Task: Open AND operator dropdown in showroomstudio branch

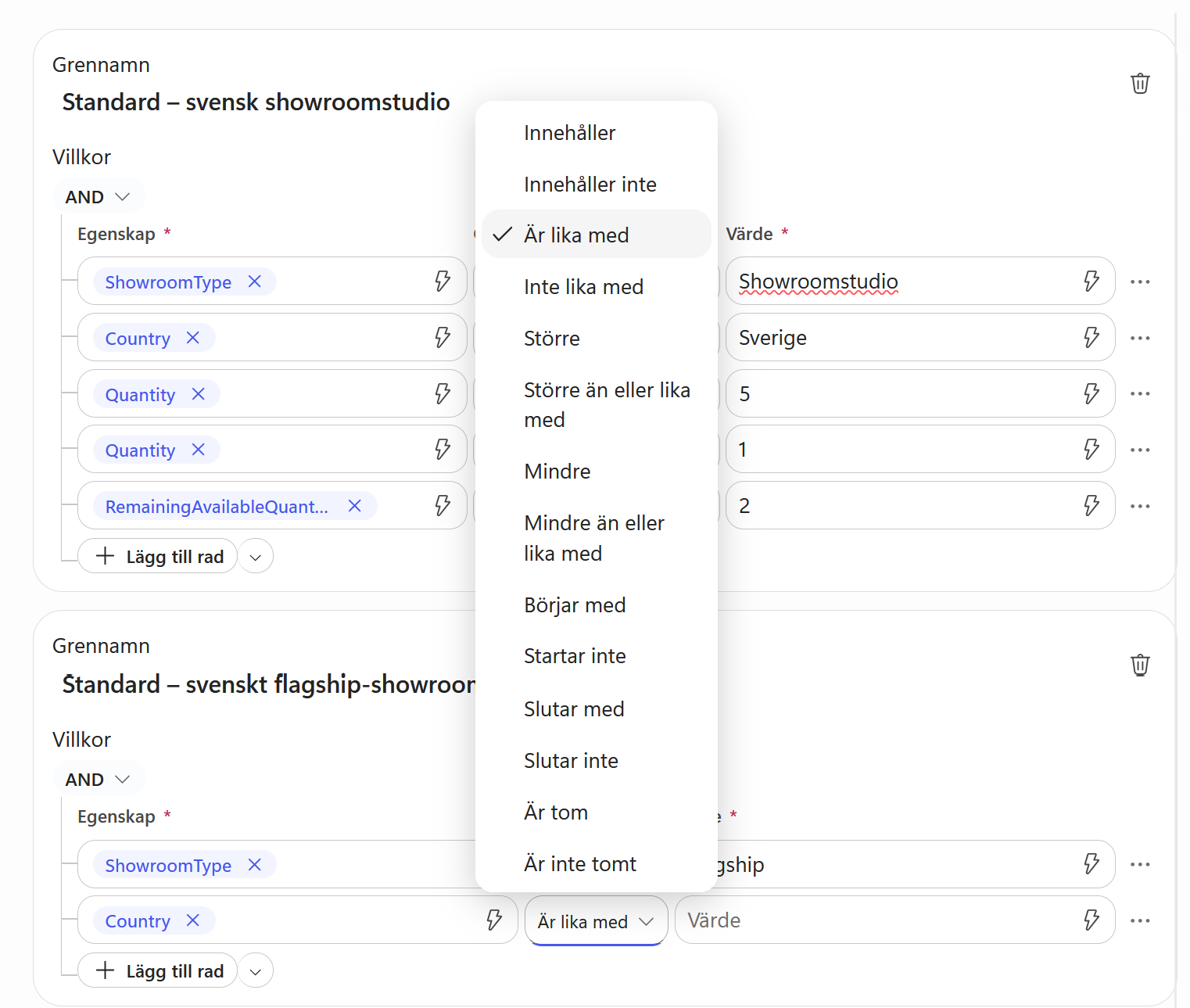Action: click(x=99, y=196)
